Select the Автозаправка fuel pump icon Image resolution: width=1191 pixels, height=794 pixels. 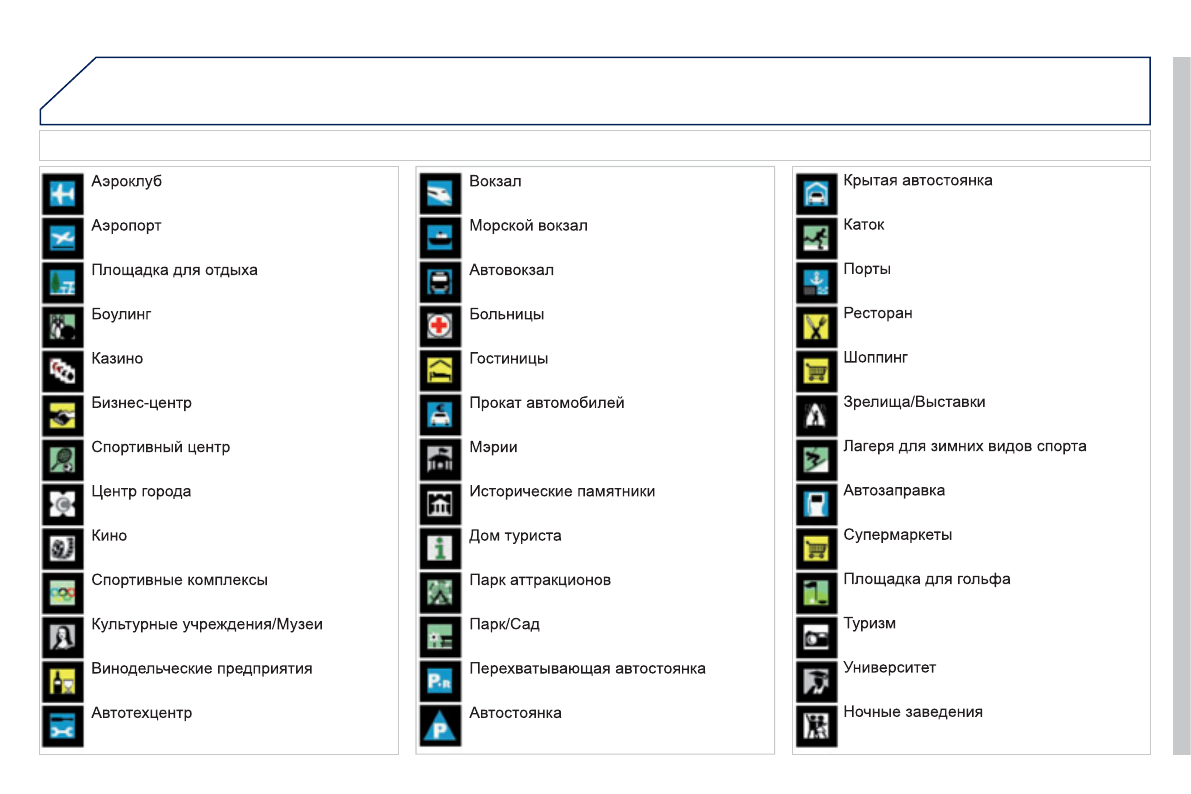816,503
